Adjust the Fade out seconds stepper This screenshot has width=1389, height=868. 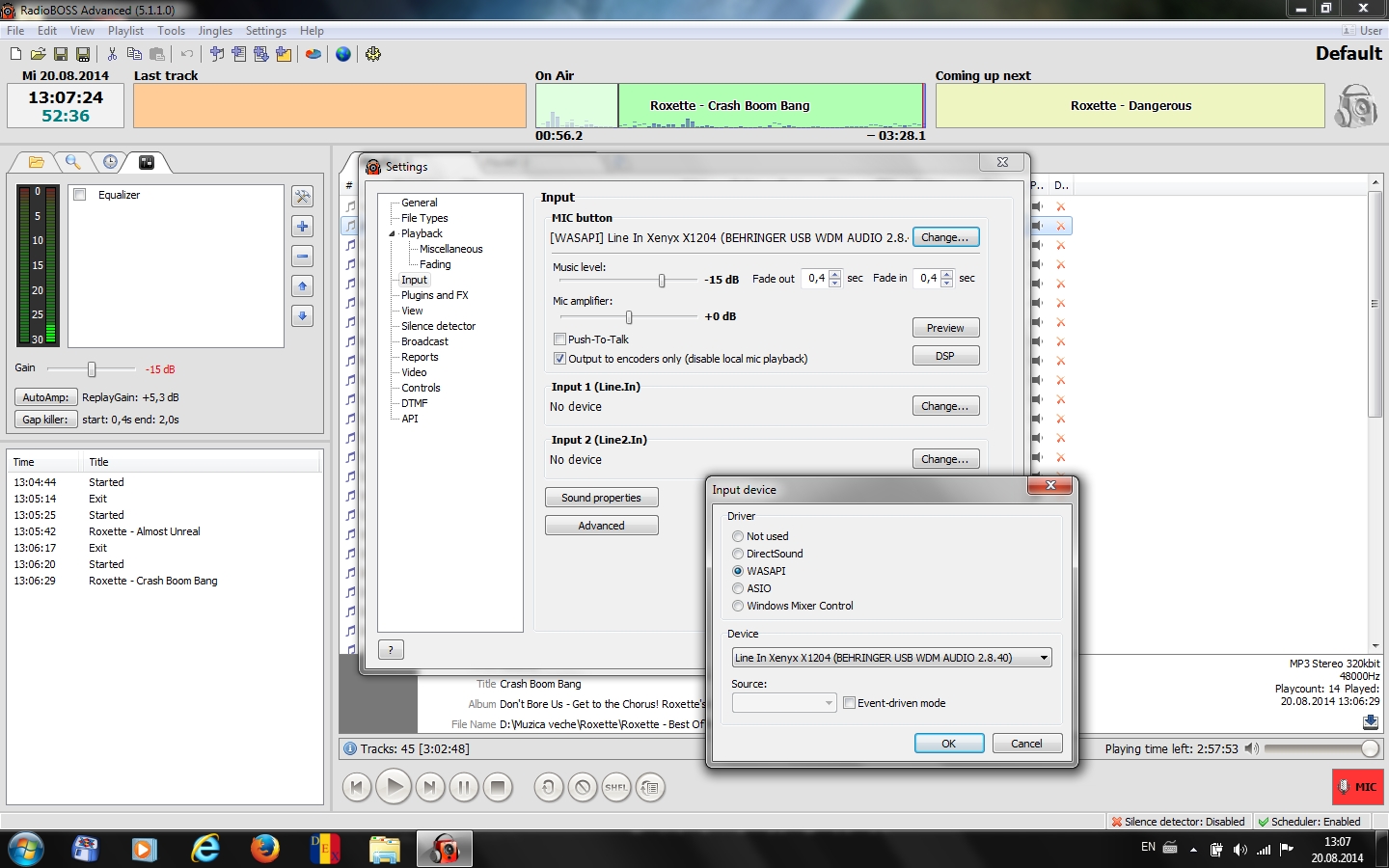[835, 278]
